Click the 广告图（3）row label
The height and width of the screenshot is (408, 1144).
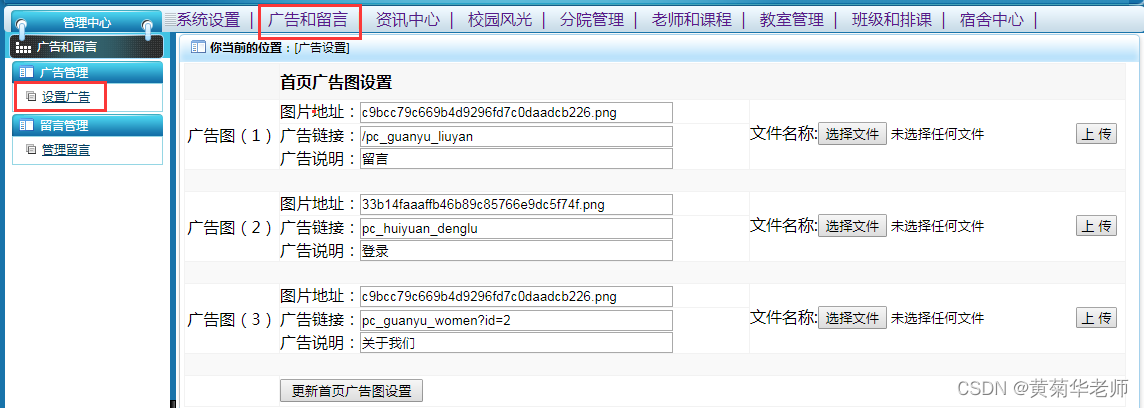coord(231,320)
